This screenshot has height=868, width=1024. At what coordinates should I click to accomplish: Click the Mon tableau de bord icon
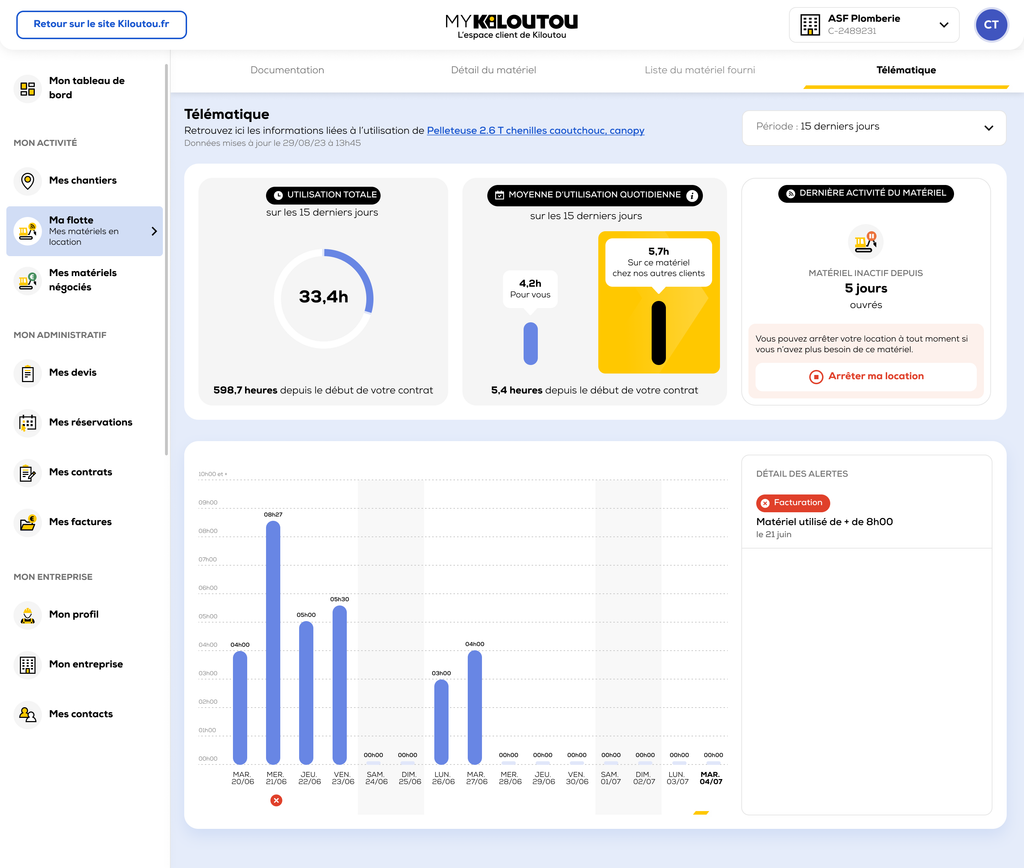coord(27,89)
